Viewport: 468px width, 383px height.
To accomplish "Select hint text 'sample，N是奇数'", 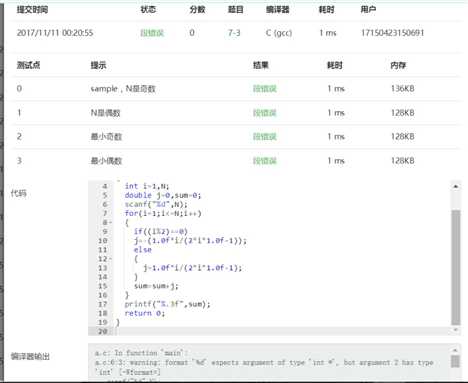I will click(x=123, y=89).
